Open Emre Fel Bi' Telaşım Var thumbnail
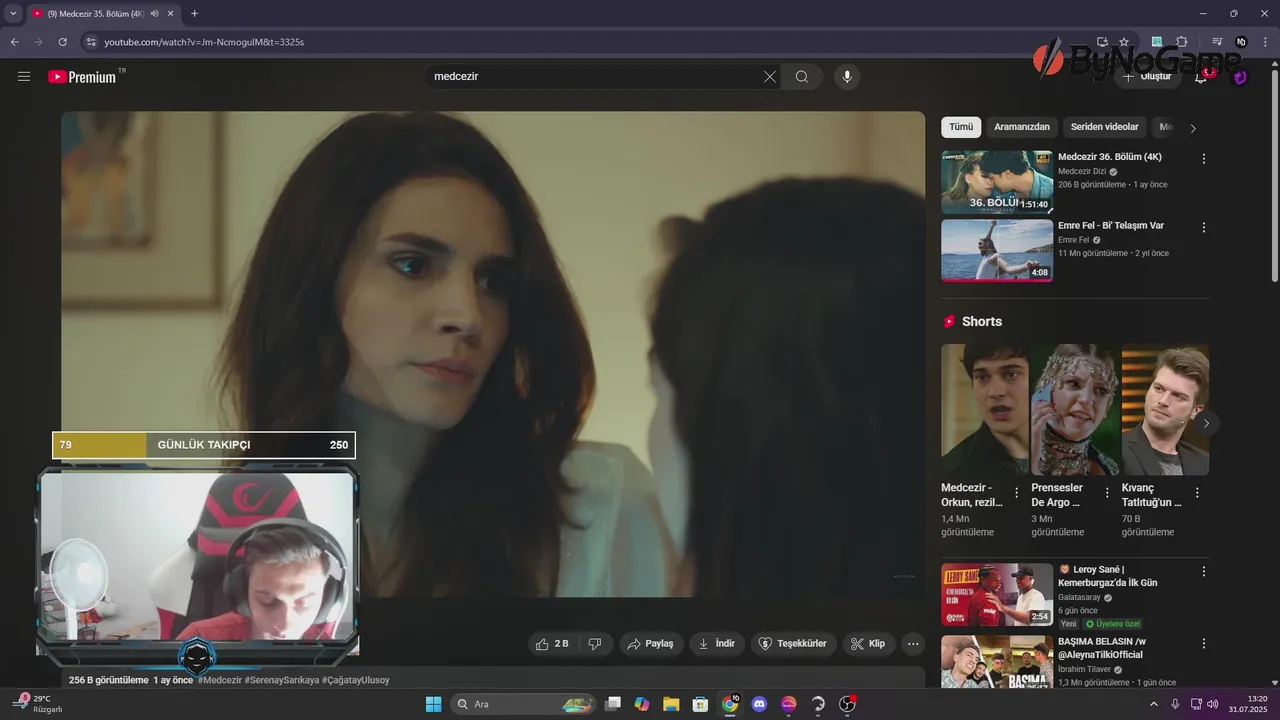This screenshot has height=720, width=1280. (x=997, y=250)
